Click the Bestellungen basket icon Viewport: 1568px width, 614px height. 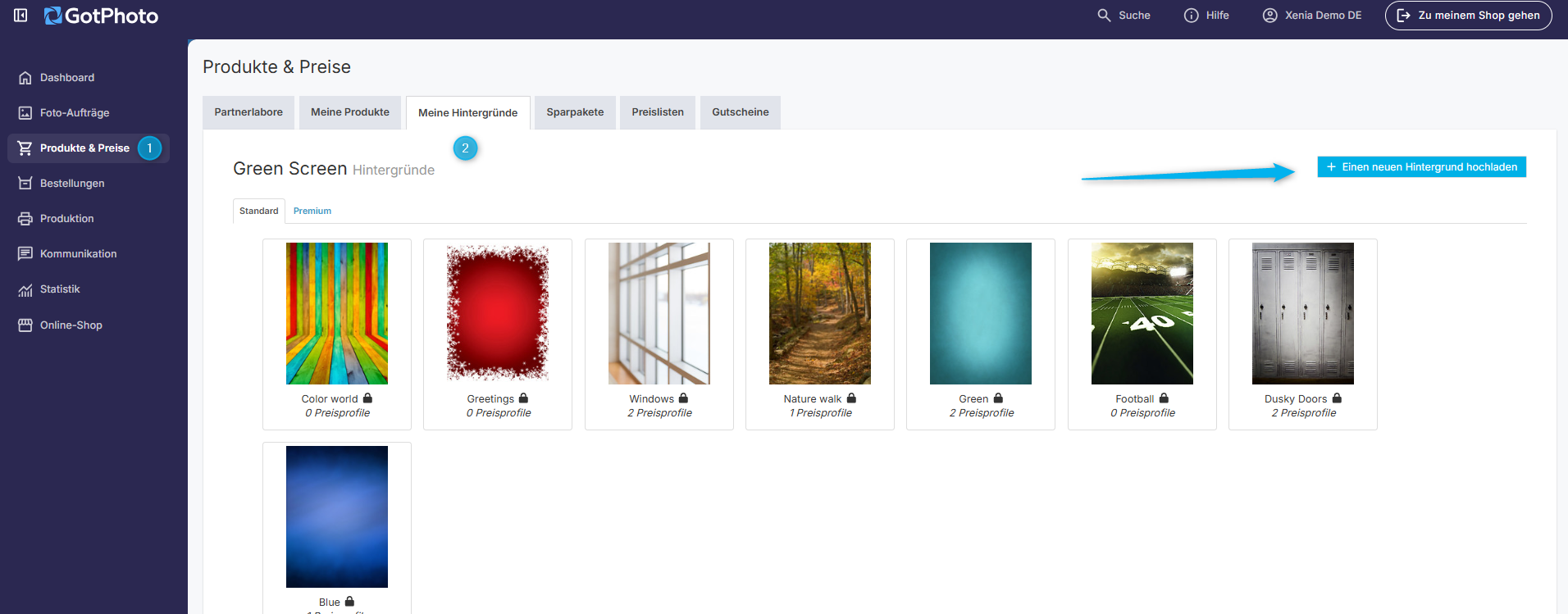25,184
